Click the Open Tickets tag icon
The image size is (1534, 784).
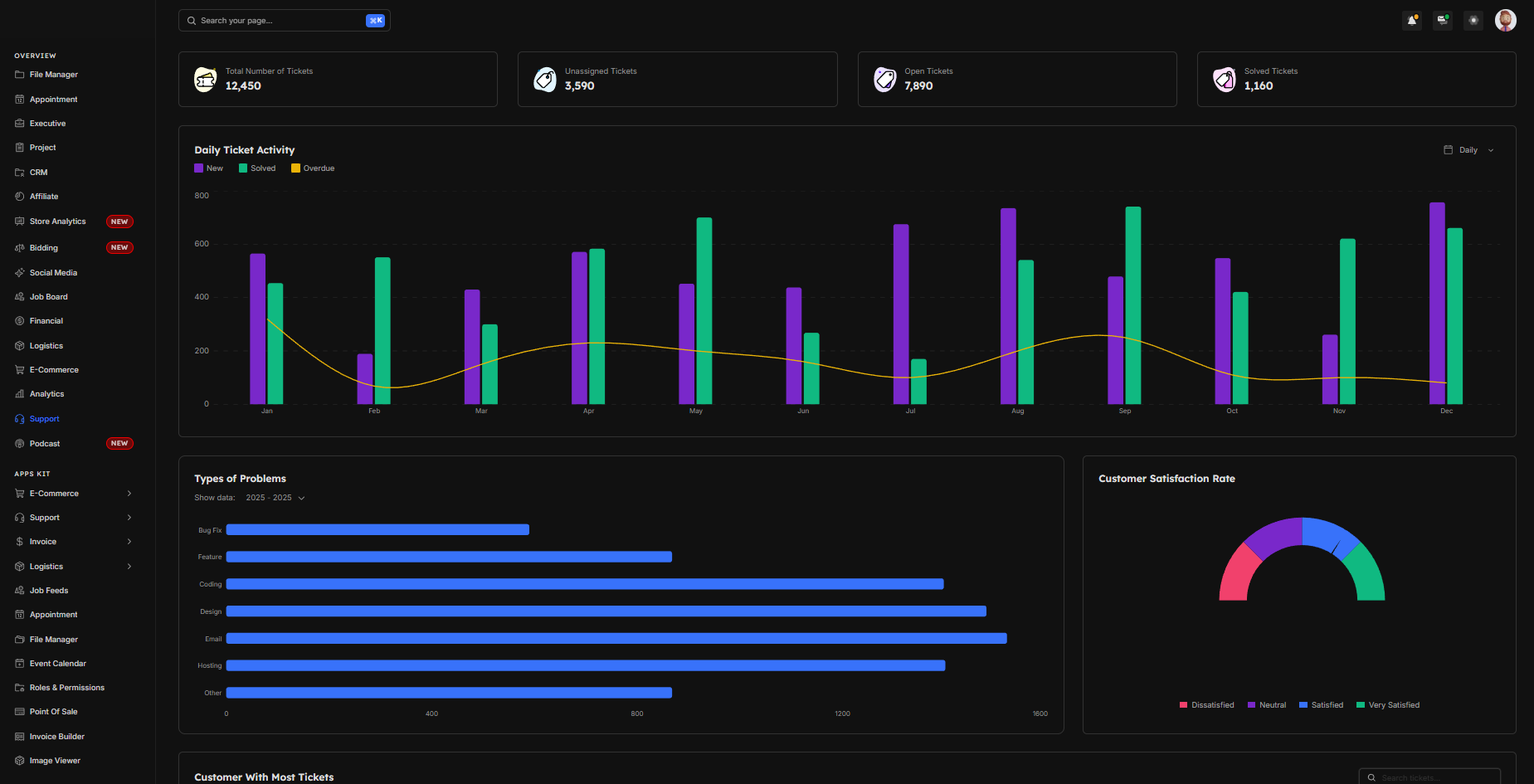[x=884, y=80]
